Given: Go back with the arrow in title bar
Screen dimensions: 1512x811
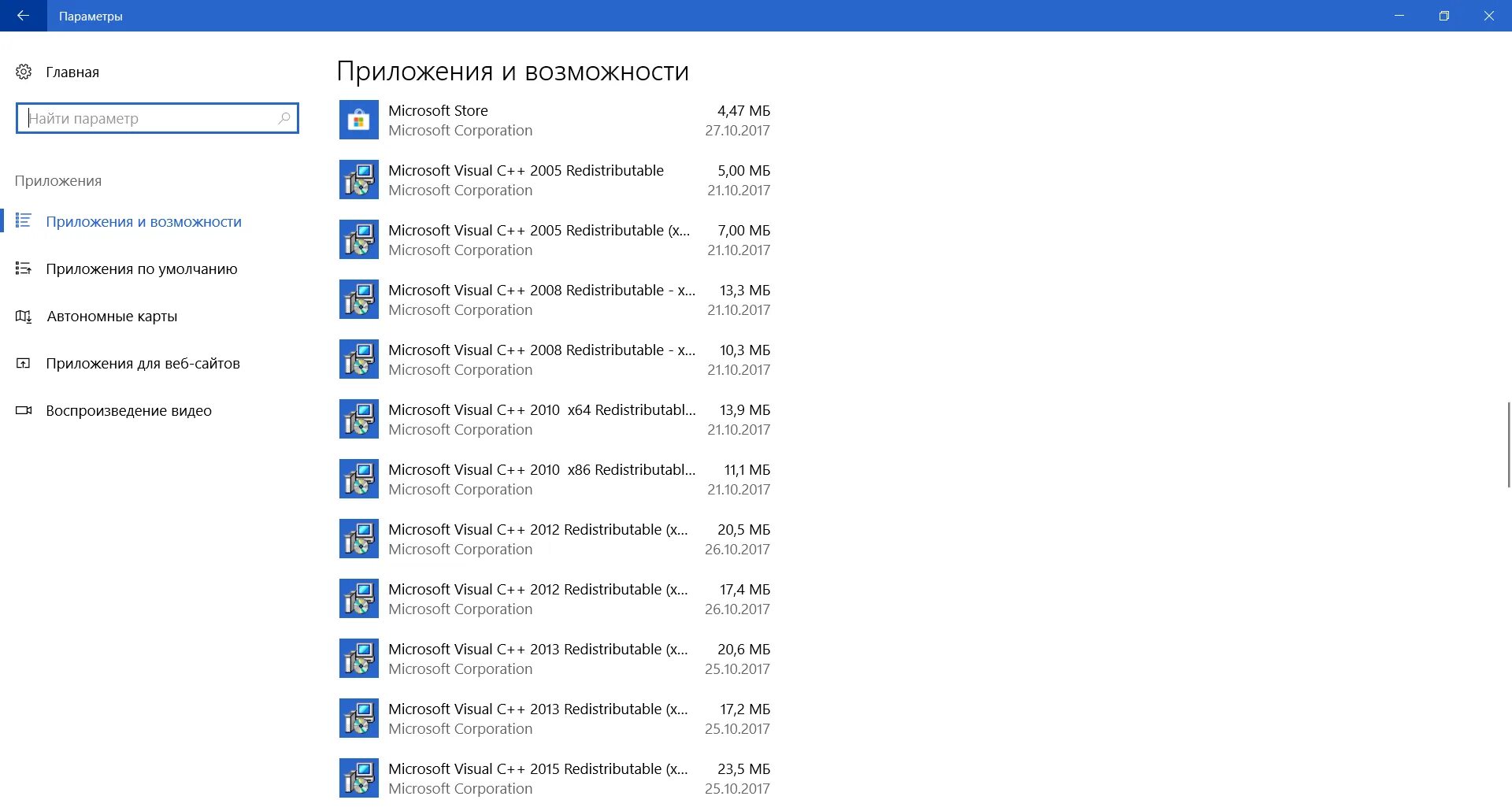Looking at the screenshot, I should click(23, 16).
